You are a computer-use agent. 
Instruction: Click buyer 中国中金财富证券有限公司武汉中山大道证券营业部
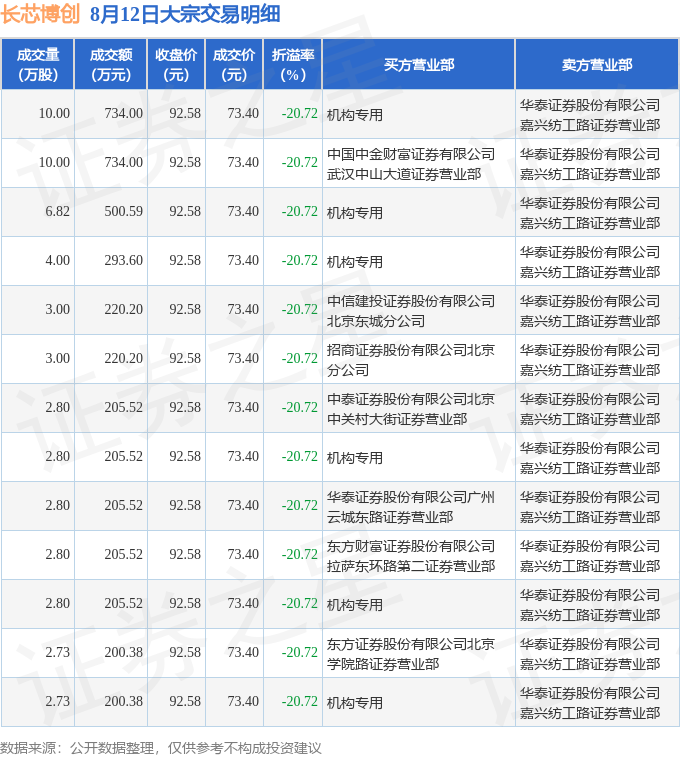pyautogui.click(x=411, y=164)
